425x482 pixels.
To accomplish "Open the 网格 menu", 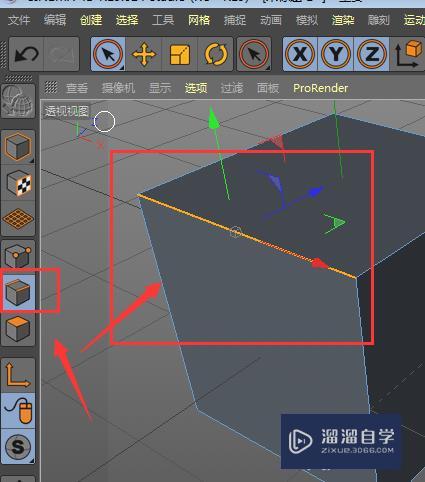I will pyautogui.click(x=199, y=20).
